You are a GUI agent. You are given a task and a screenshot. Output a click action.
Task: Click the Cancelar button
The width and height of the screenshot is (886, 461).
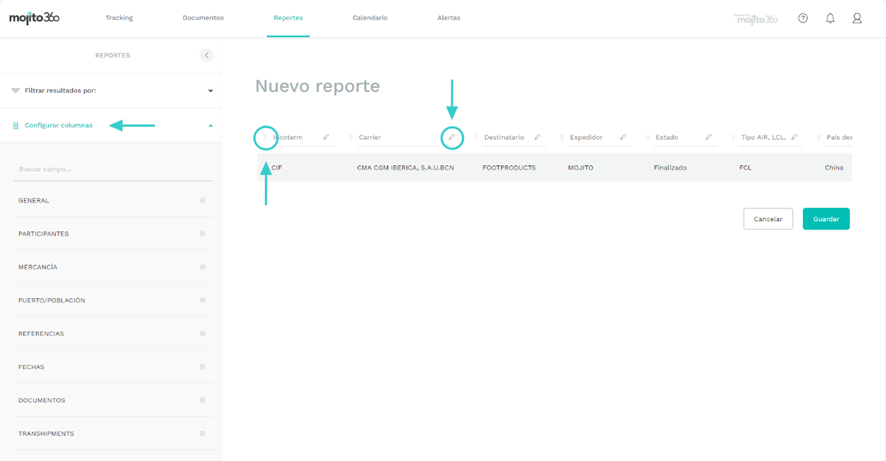[768, 219]
